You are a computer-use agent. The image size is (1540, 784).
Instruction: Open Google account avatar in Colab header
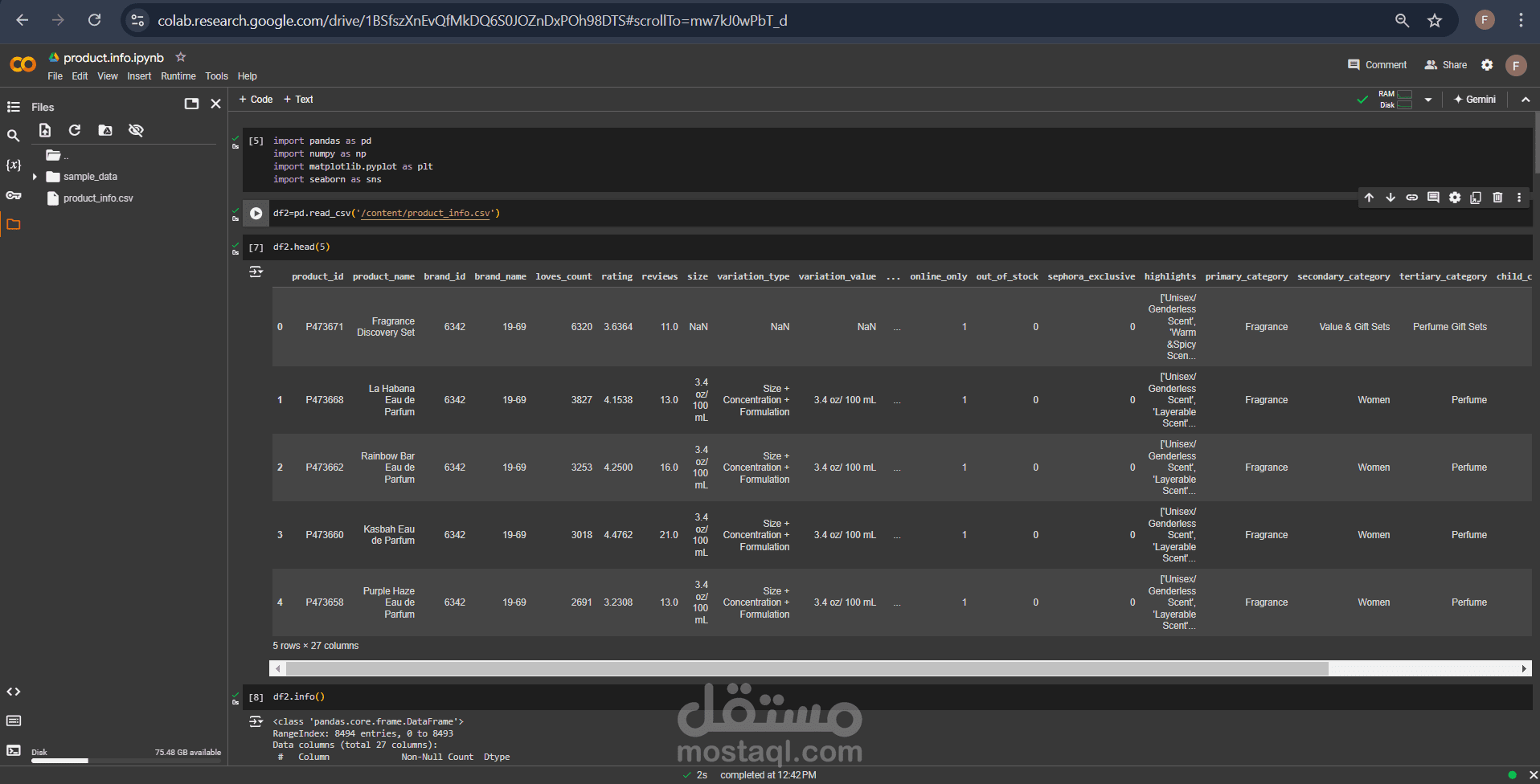point(1516,65)
